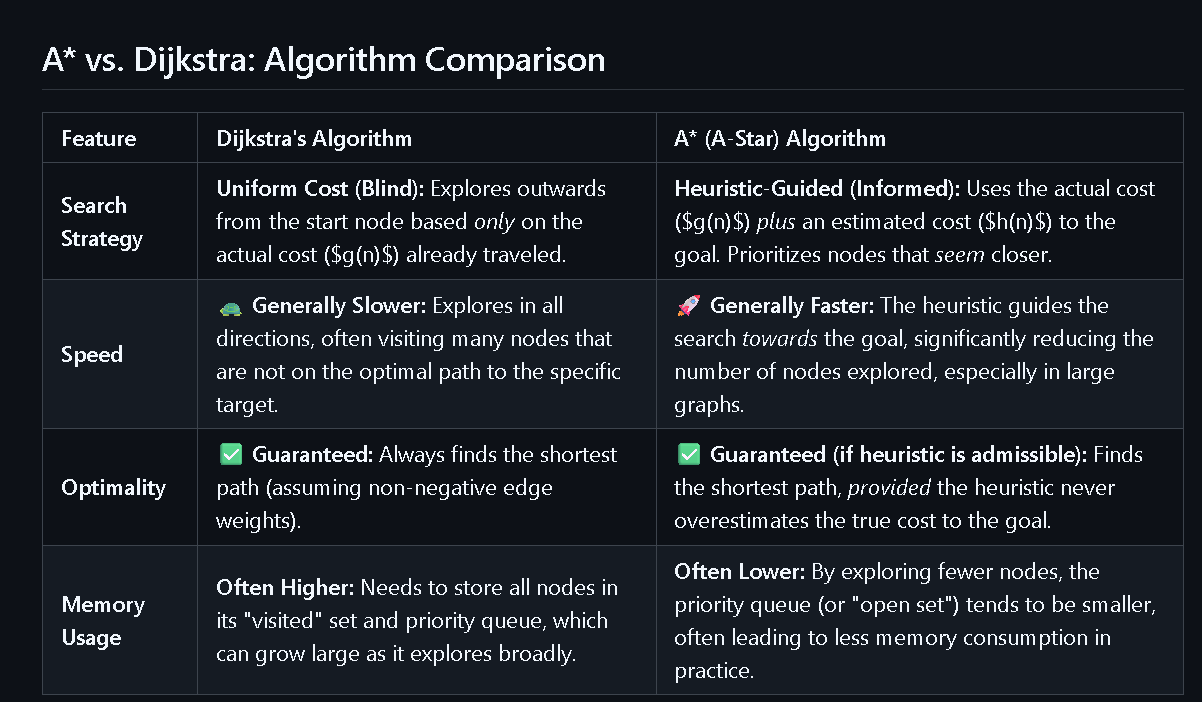This screenshot has height=702, width=1202.
Task: Click the Search Strategy row label
Action: (102, 222)
